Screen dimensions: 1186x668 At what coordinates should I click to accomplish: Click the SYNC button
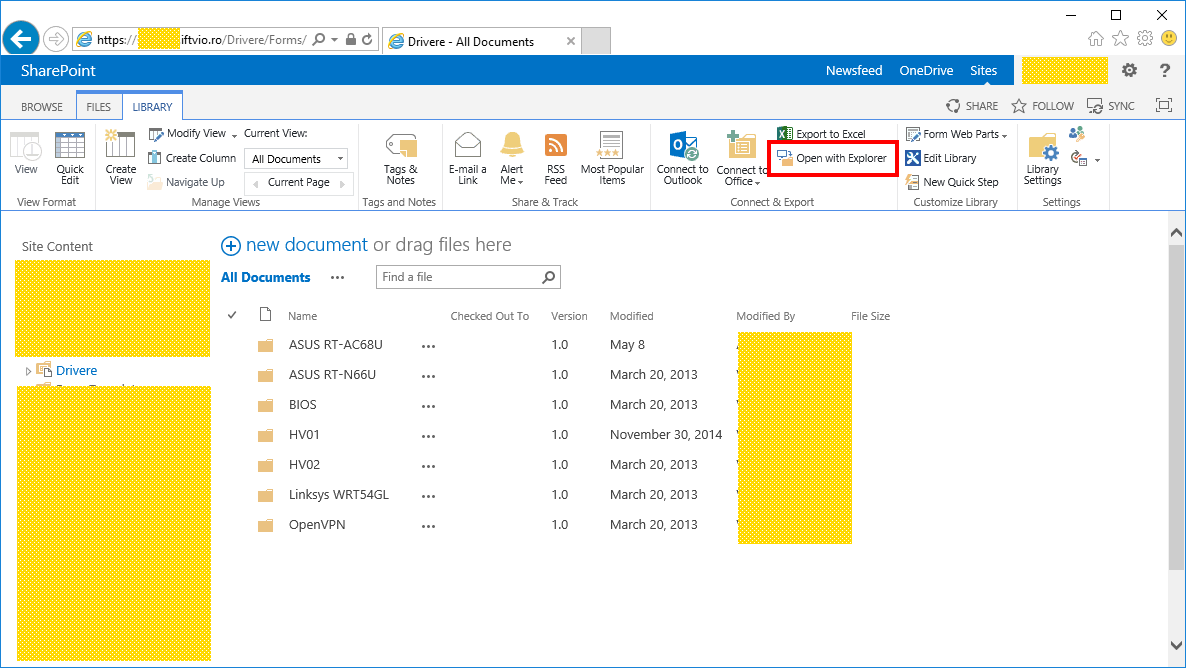(1111, 106)
